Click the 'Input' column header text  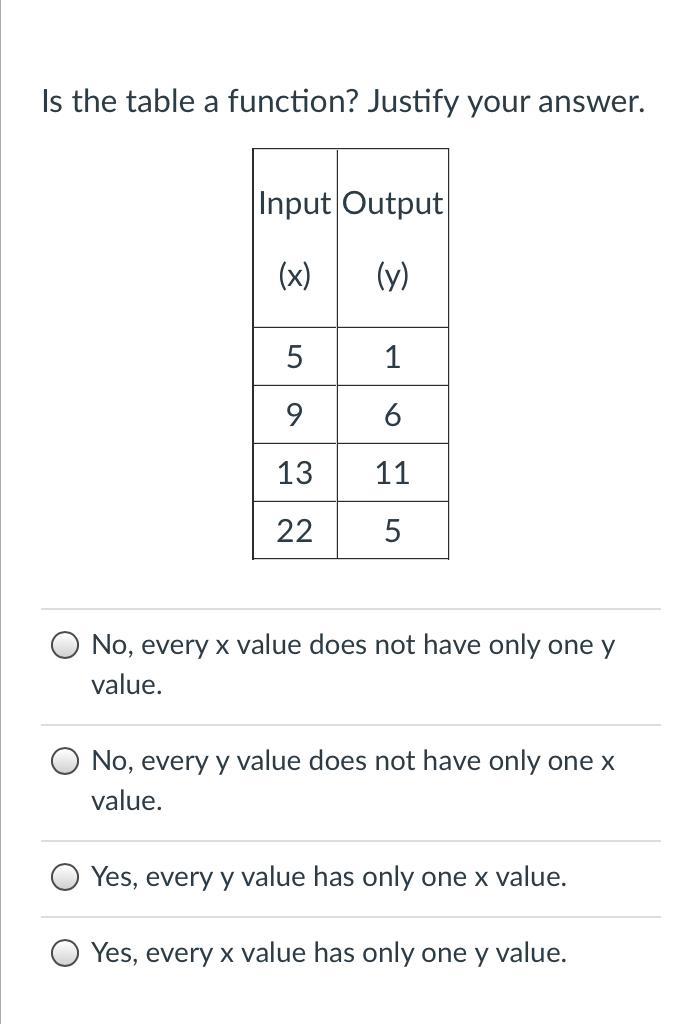point(294,203)
